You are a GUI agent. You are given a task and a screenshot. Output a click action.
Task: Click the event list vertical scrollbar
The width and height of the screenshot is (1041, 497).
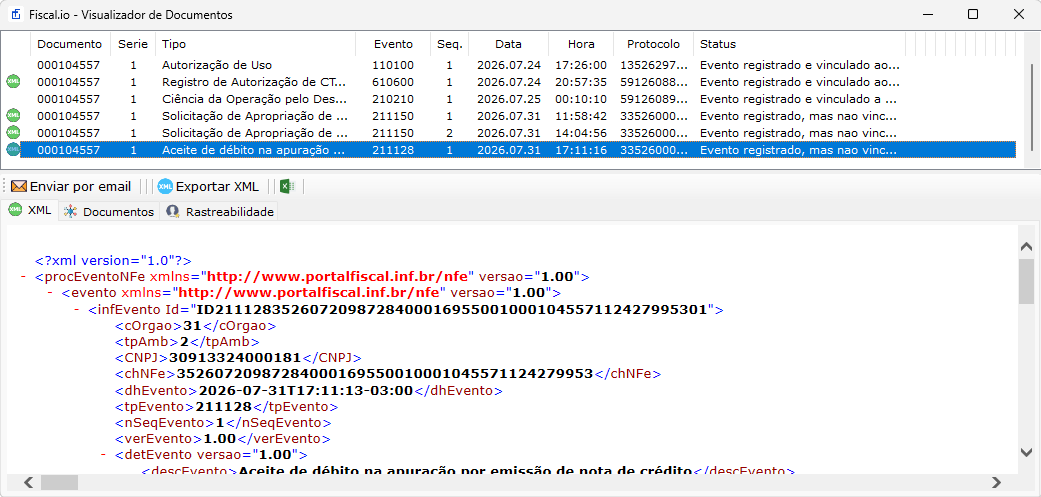1031,106
